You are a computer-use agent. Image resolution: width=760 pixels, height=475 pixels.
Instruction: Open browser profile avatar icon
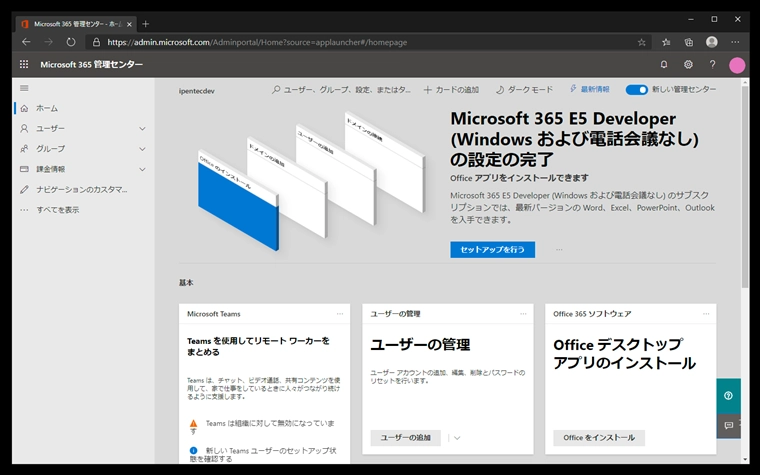pyautogui.click(x=712, y=42)
